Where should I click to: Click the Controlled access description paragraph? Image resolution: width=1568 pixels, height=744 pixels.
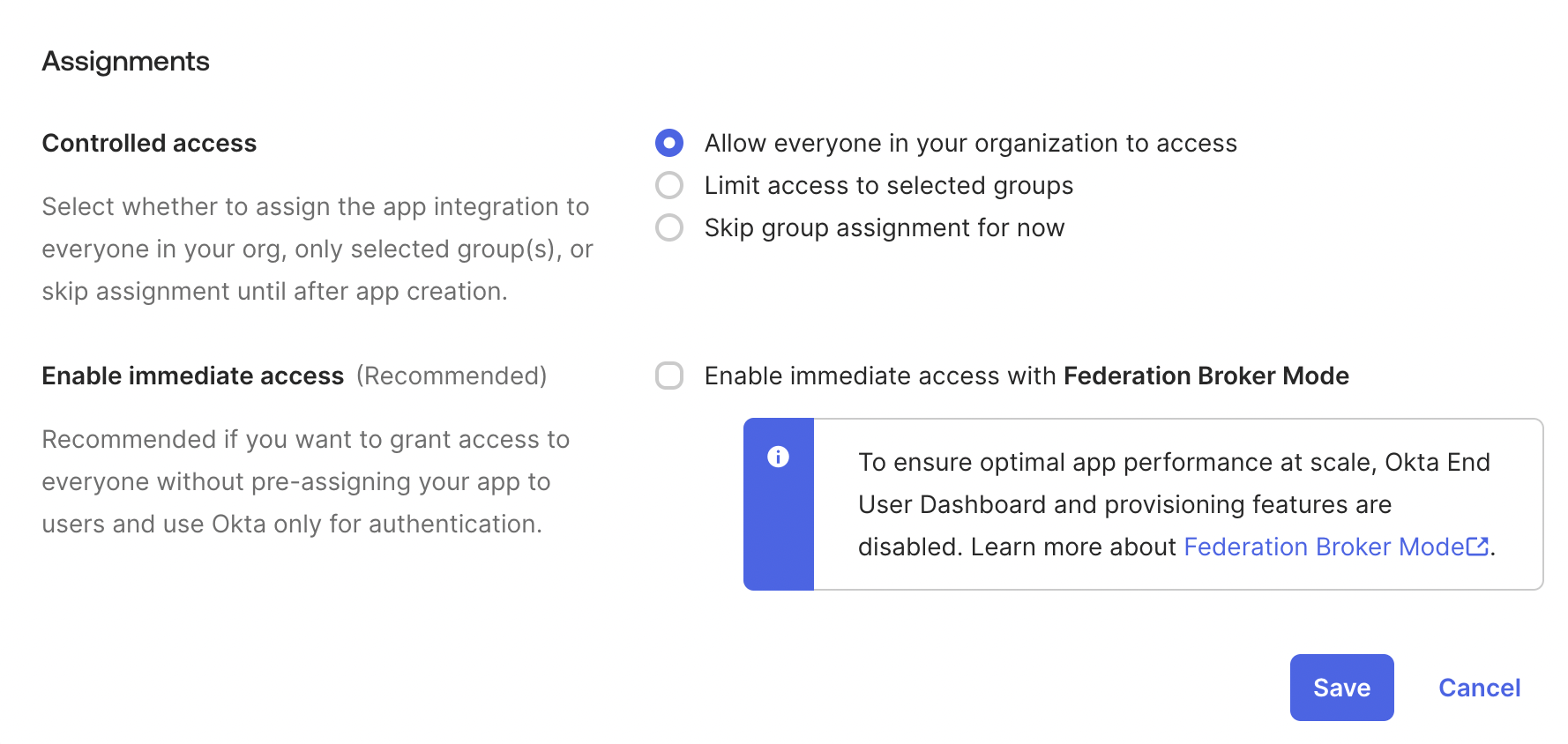click(317, 249)
